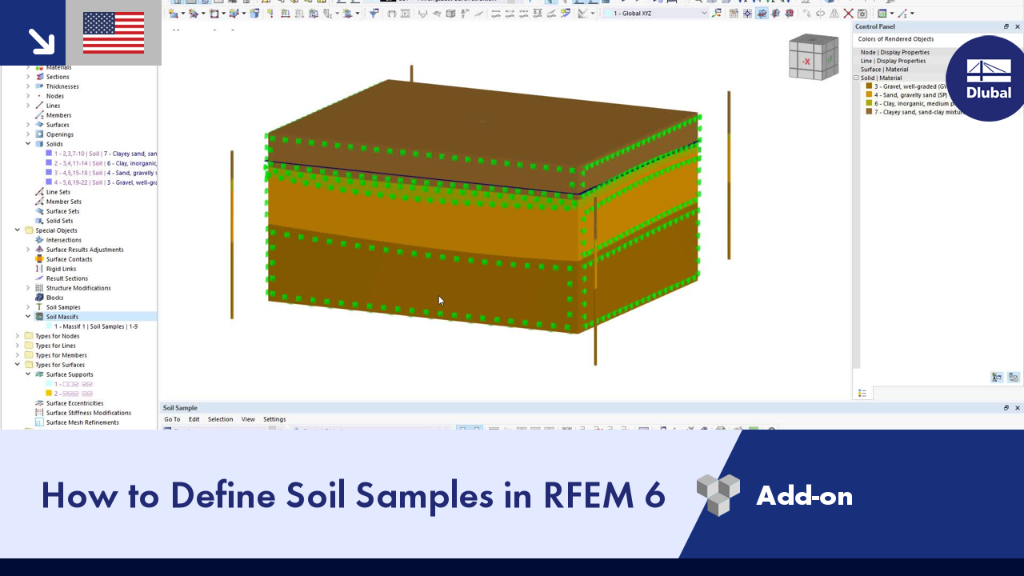Click the navigation cube in viewport
Screen dimensions: 1024x576
[813, 57]
